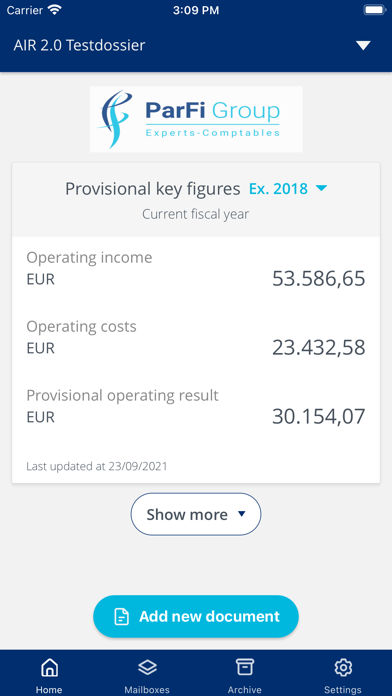Check the Wi-Fi signal icon in status bar
Image resolution: width=392 pixels, height=696 pixels.
coord(55,10)
